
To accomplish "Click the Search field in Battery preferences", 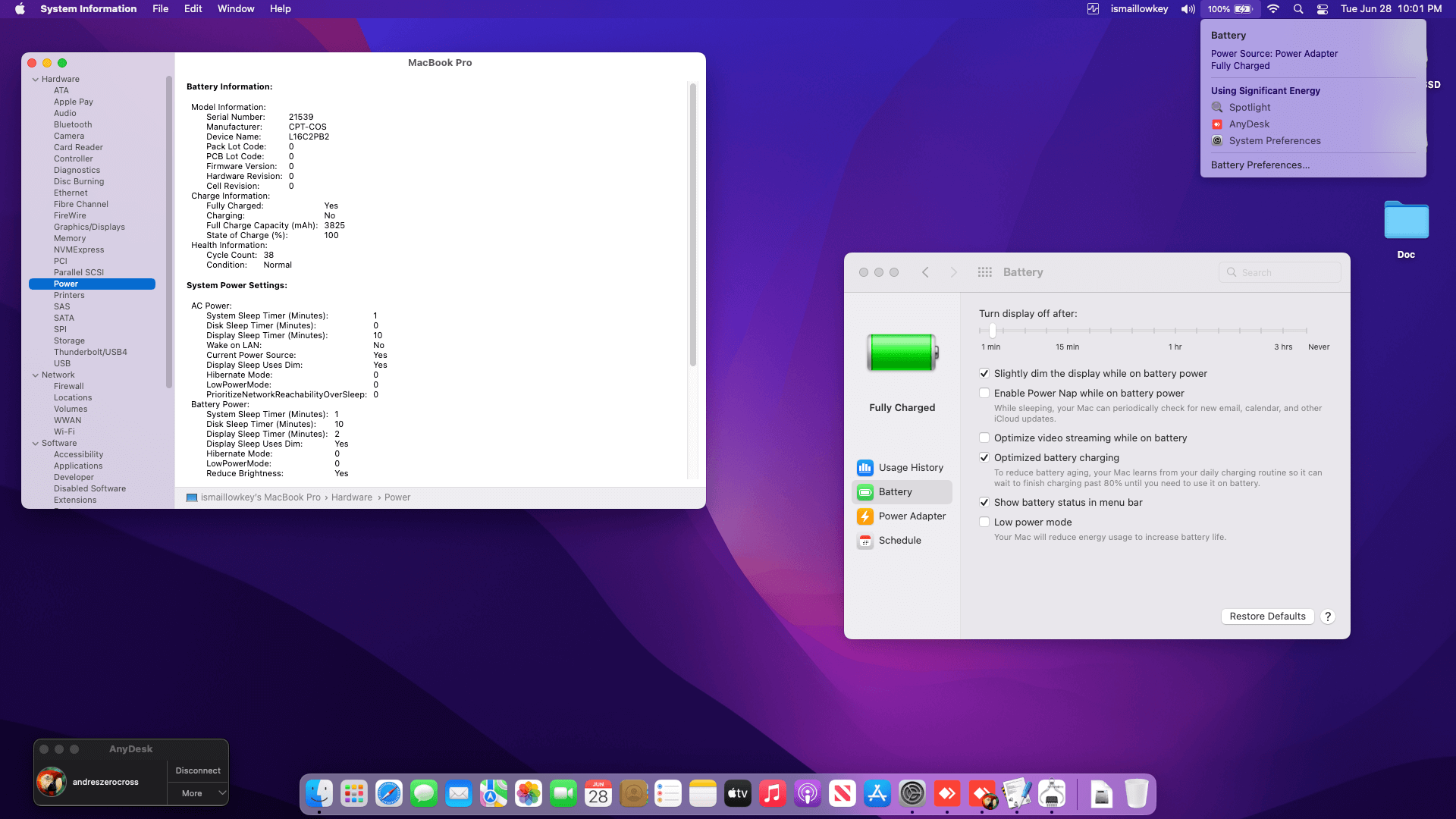I will click(x=1280, y=272).
